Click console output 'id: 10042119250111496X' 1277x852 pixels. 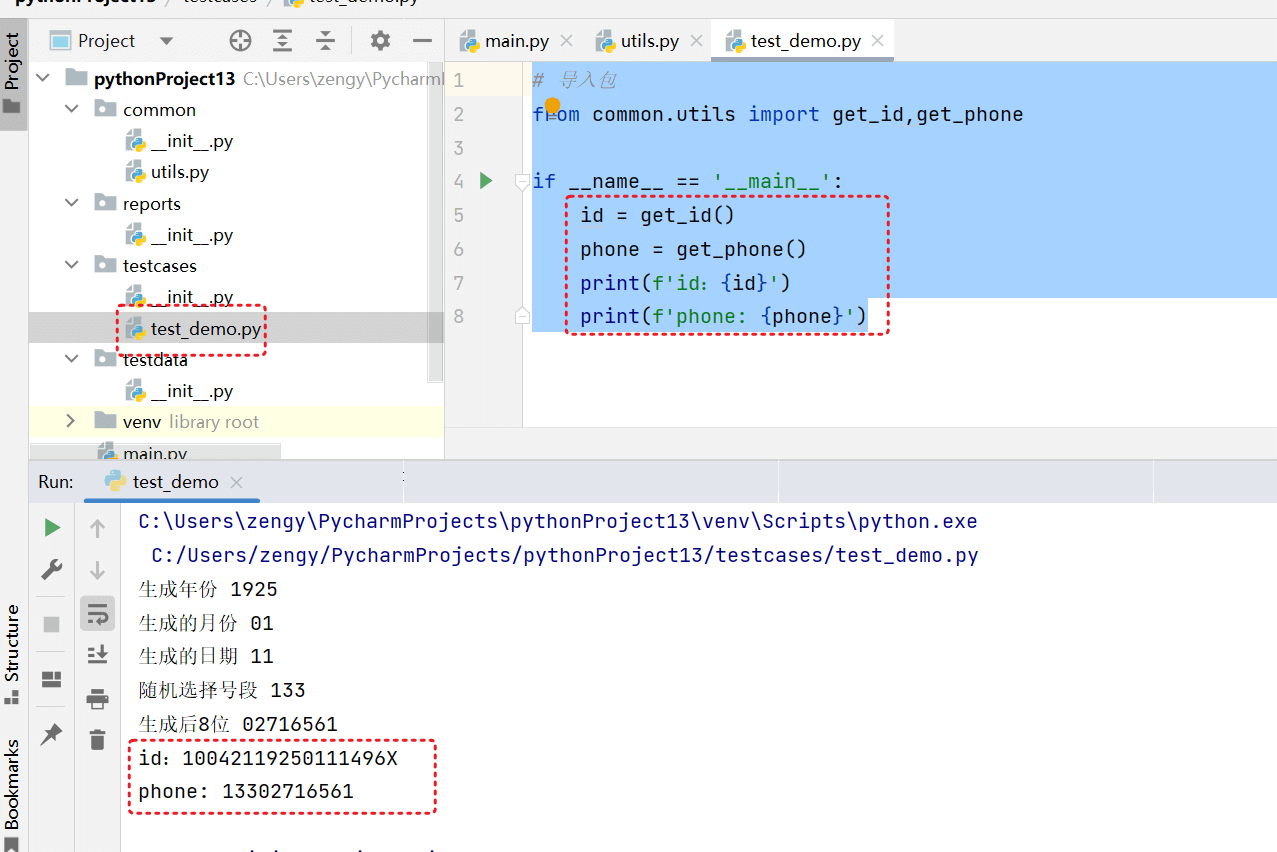coord(268,759)
